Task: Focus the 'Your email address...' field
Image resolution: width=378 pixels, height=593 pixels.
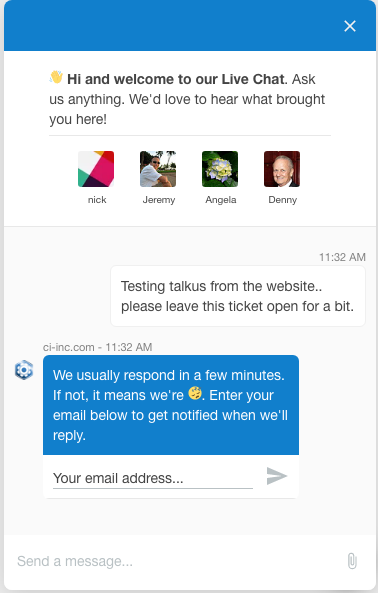Action: [153, 478]
